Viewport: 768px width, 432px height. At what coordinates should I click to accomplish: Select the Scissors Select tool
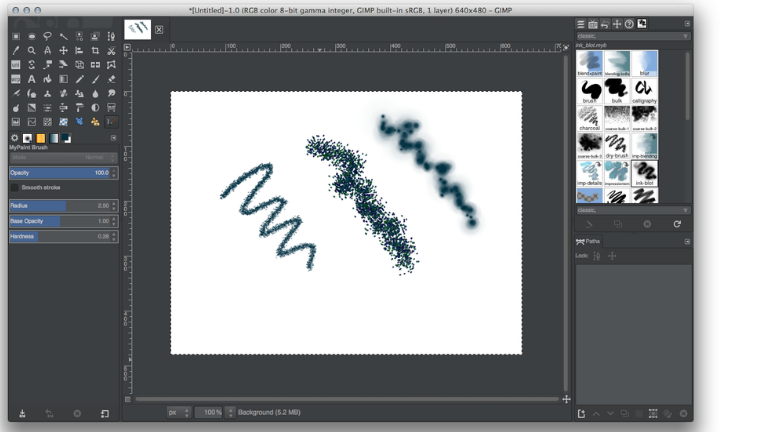click(111, 50)
